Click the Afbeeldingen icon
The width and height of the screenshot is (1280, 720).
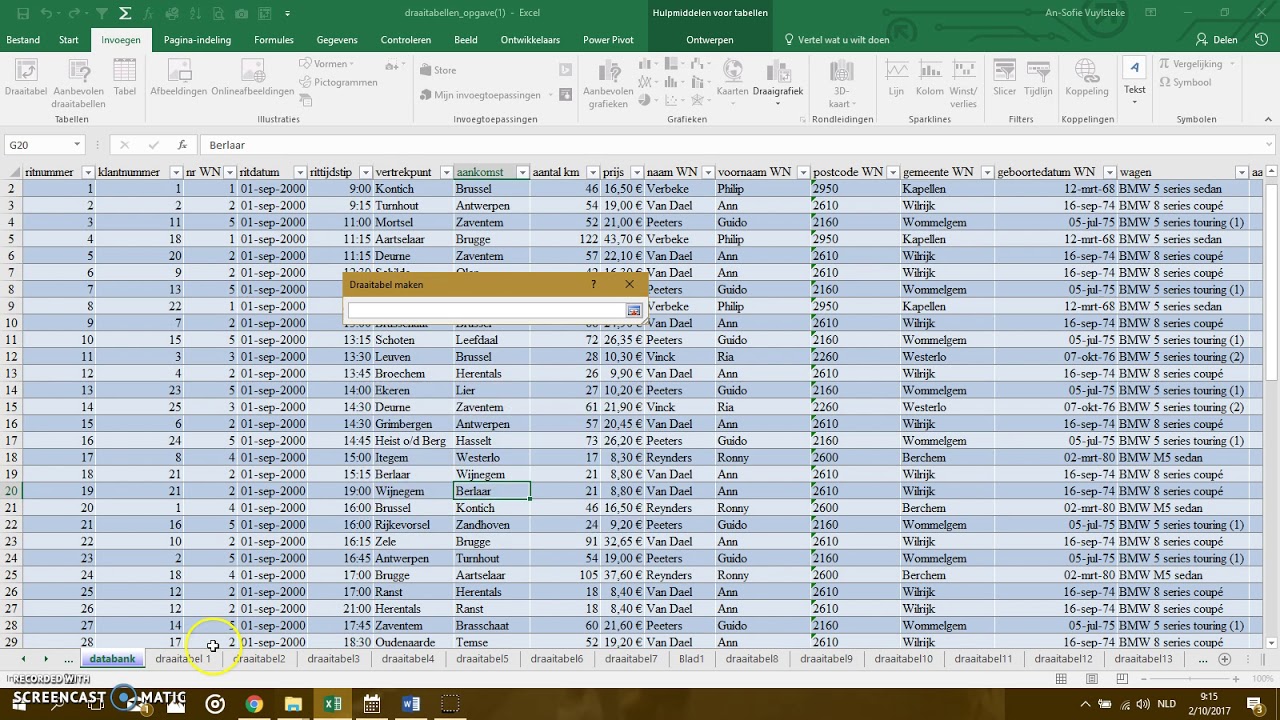pos(179,78)
